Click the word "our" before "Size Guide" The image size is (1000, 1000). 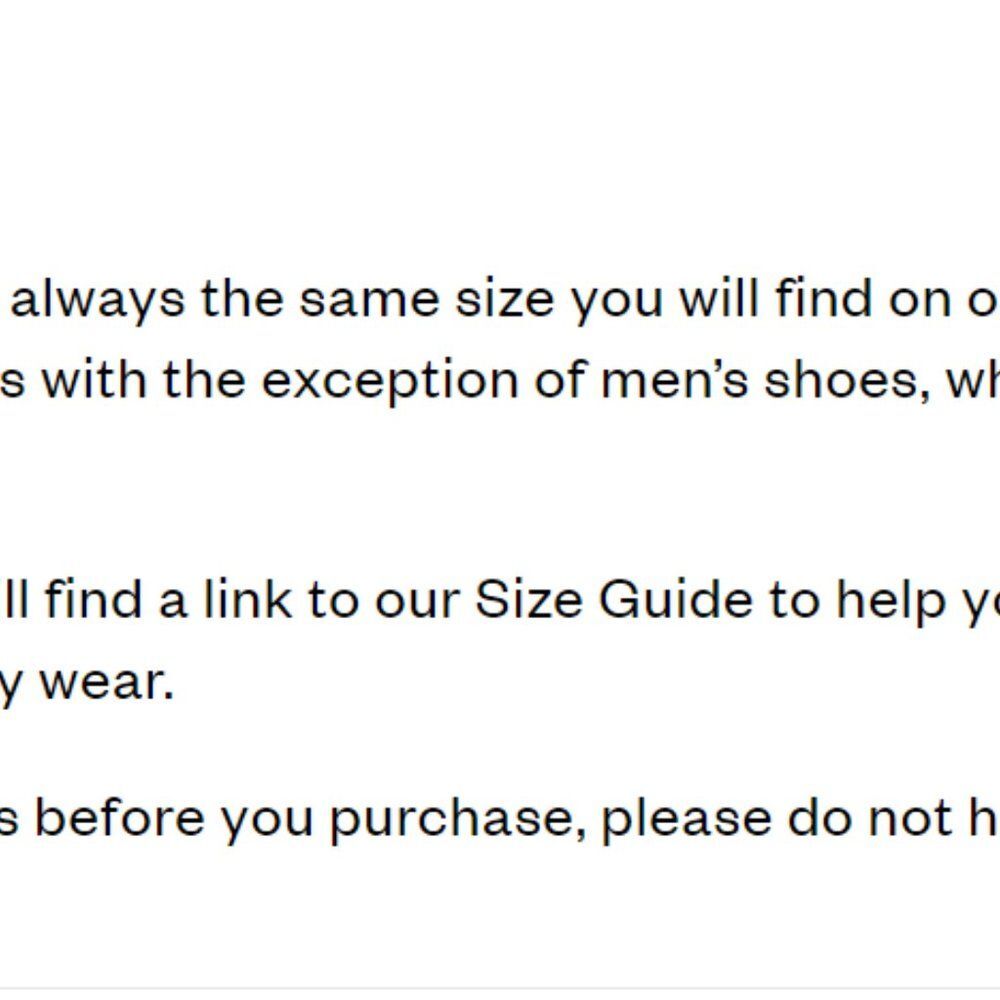point(416,603)
